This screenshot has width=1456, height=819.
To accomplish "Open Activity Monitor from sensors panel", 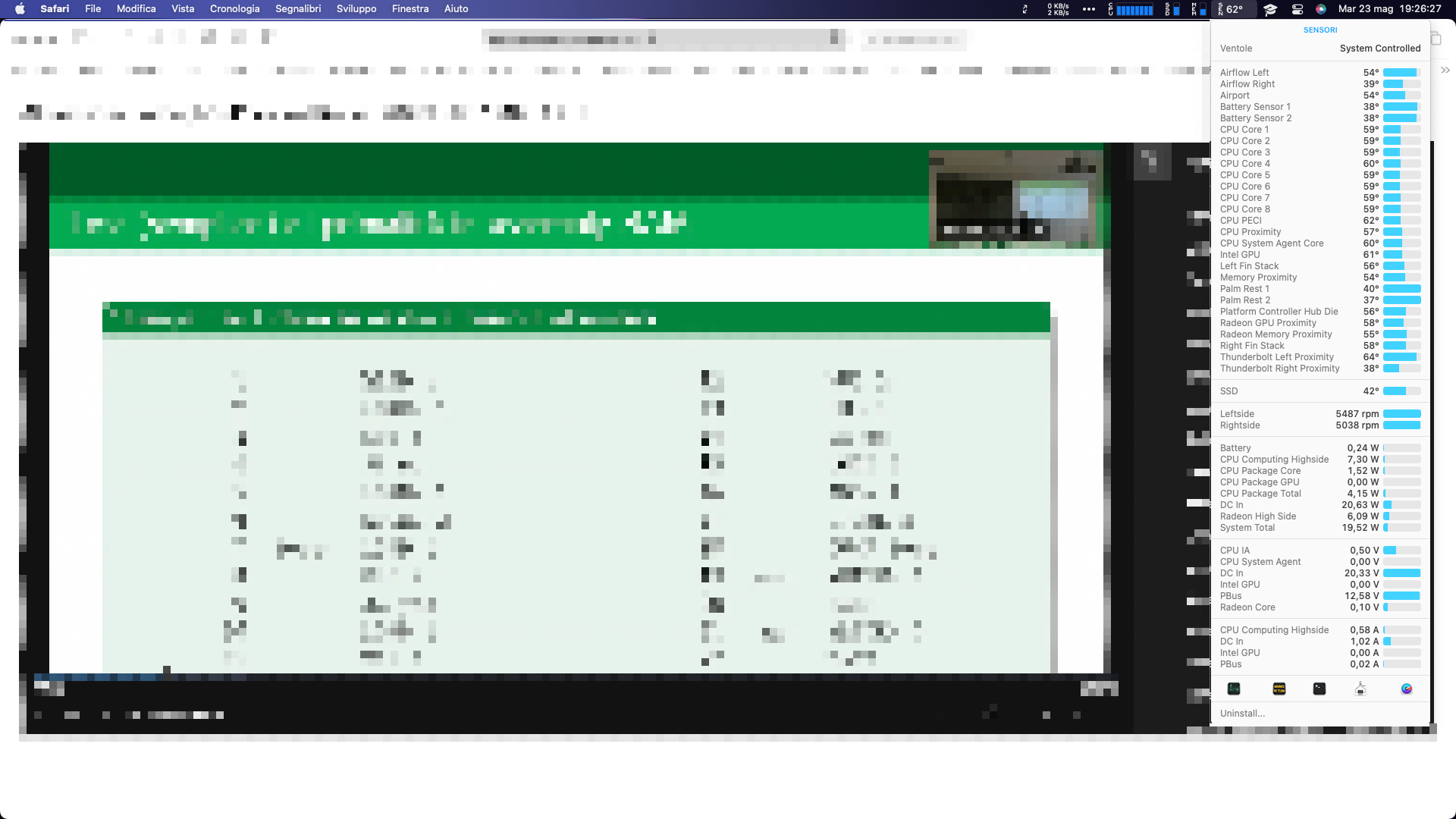I will pos(1234,689).
